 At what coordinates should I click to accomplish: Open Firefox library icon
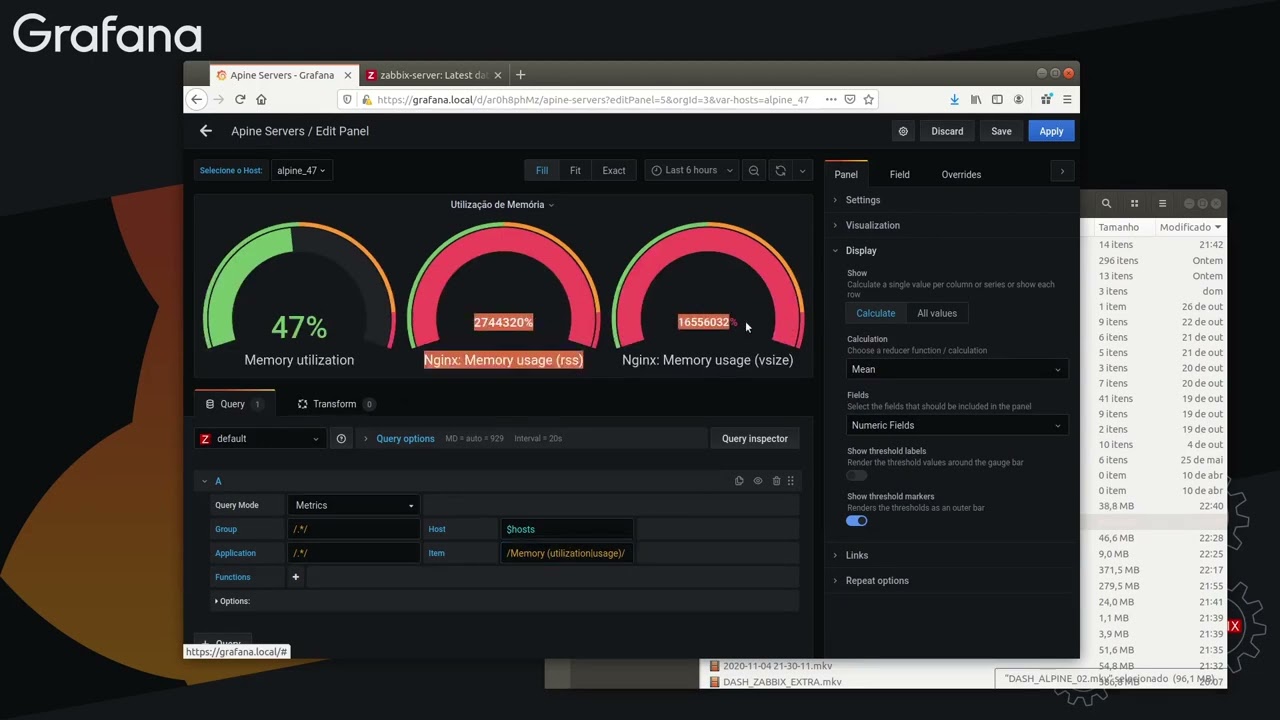(x=976, y=99)
